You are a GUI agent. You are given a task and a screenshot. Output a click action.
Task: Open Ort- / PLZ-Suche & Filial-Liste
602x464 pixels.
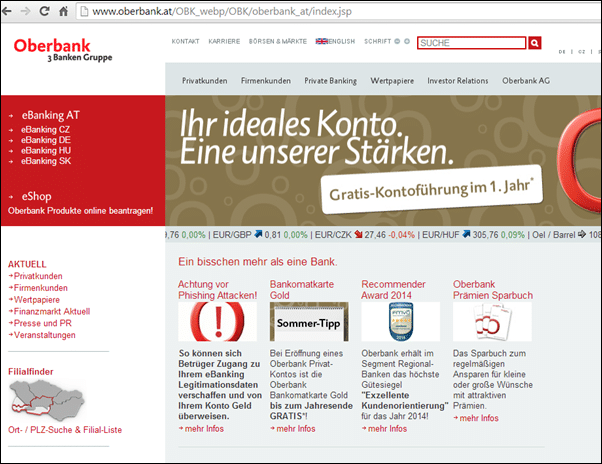pyautogui.click(x=65, y=430)
